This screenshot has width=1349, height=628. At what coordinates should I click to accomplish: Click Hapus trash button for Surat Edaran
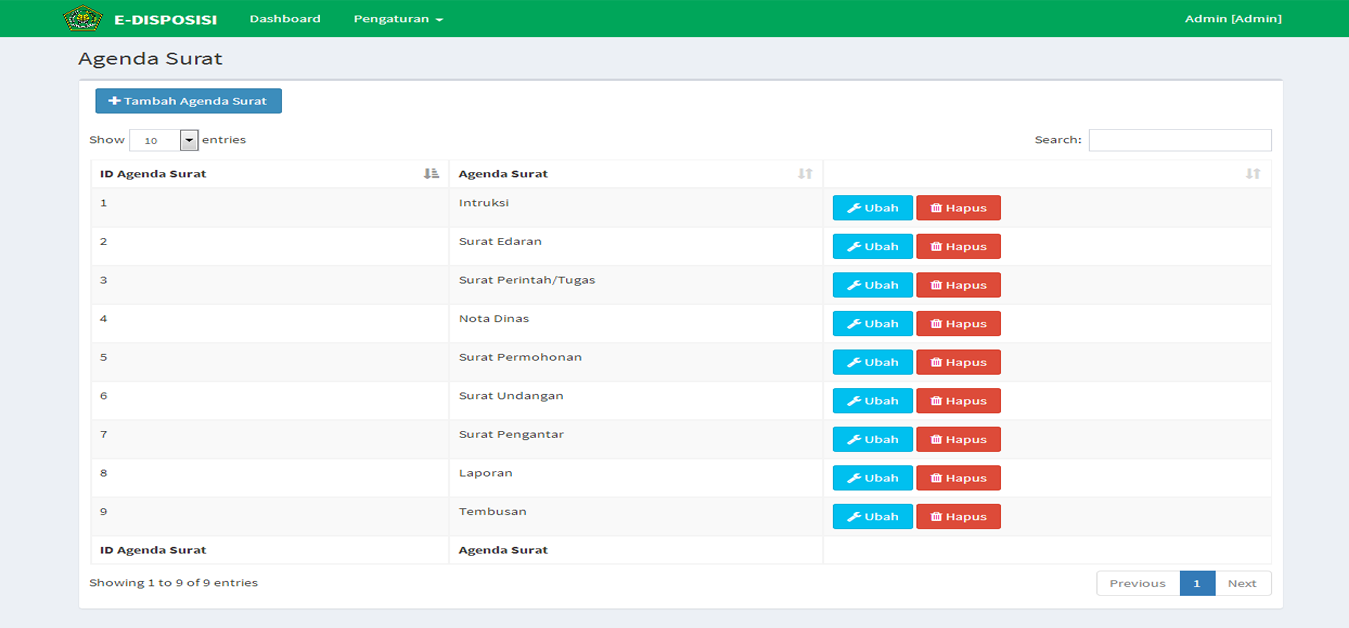[958, 247]
